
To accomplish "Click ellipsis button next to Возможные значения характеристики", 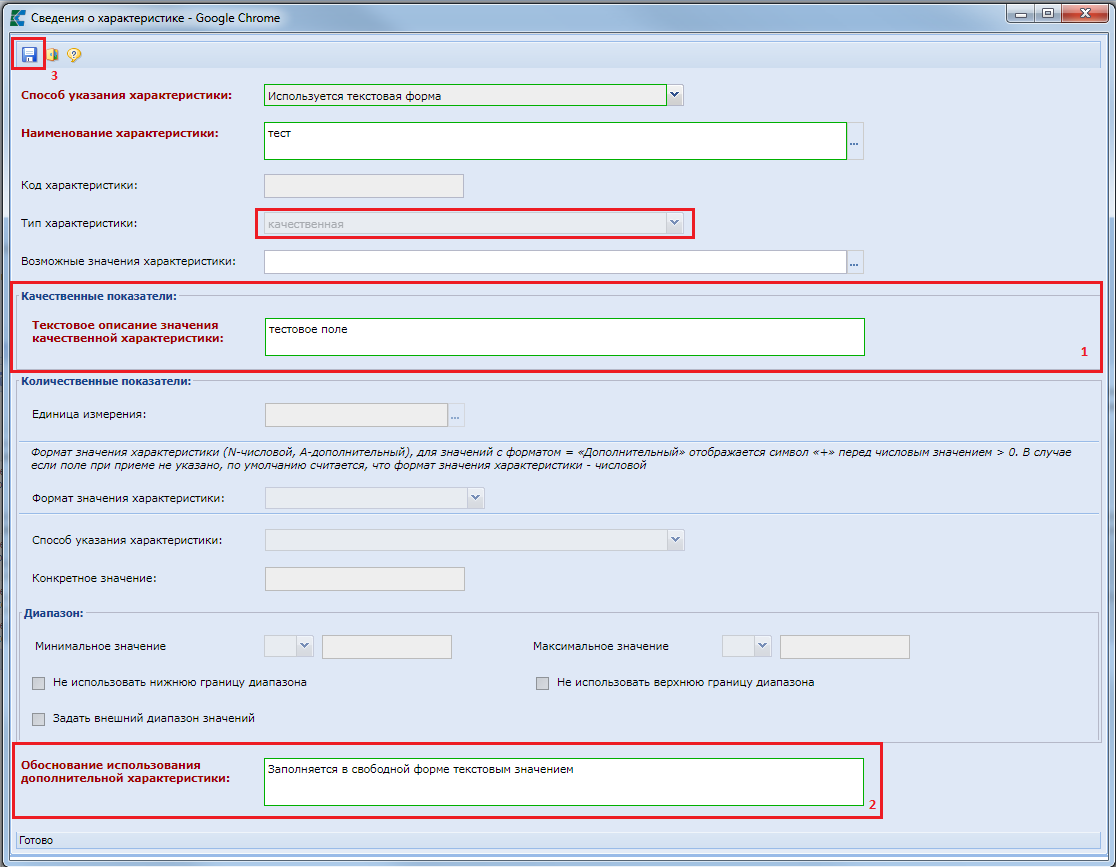I will (x=855, y=262).
